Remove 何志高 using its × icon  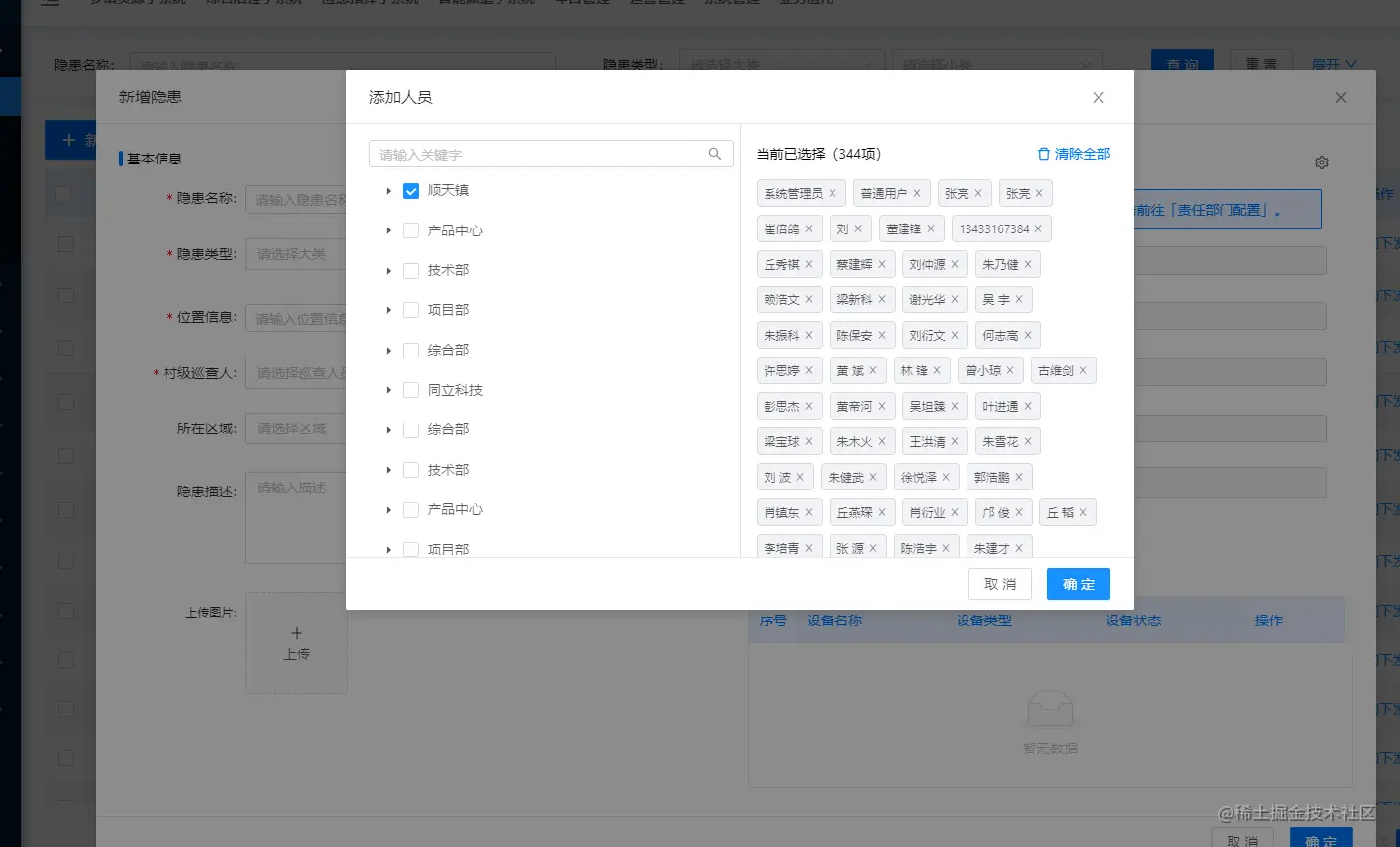(1028, 336)
